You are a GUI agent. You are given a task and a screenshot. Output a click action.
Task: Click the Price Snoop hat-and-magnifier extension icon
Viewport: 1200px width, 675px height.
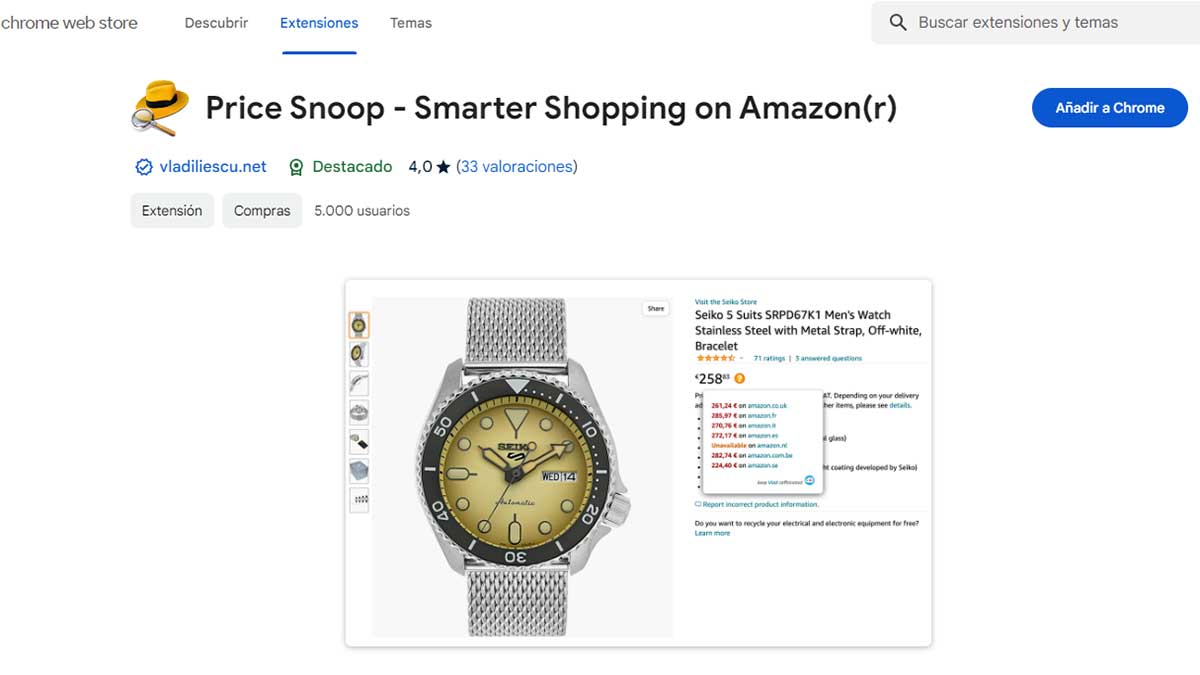pos(160,107)
